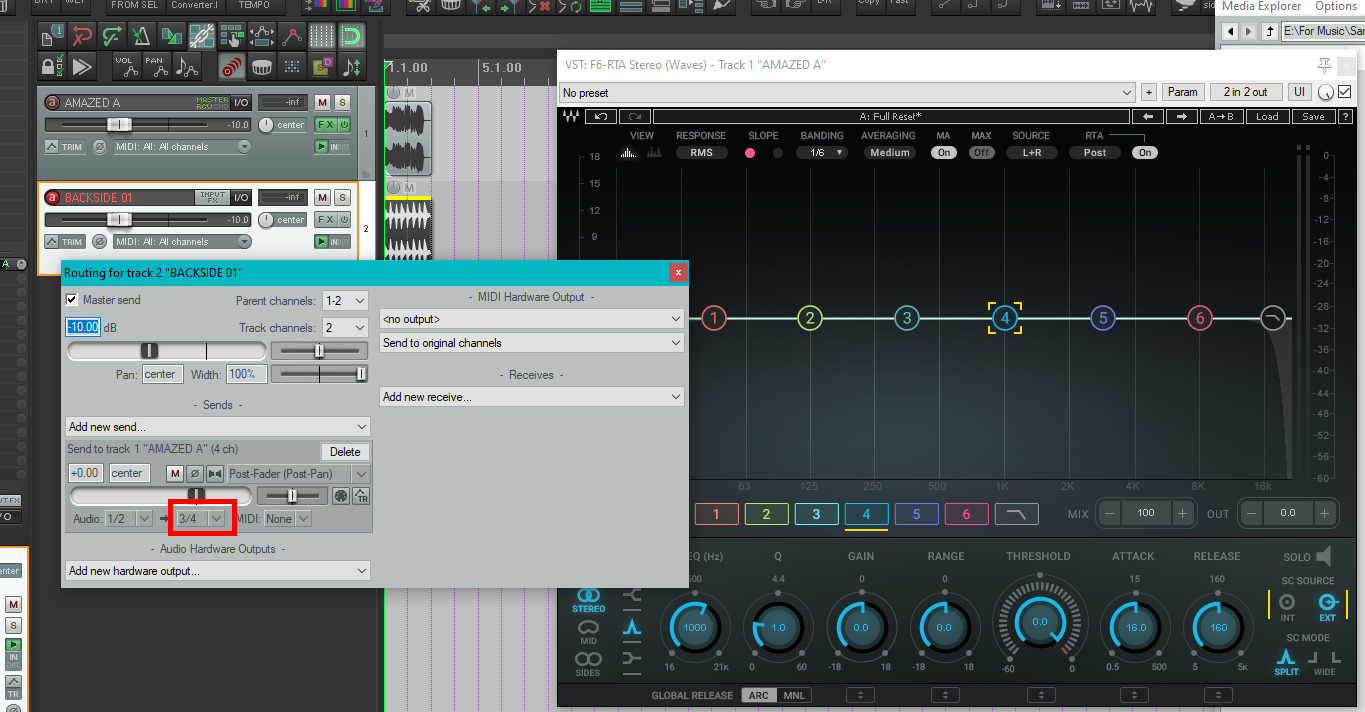The width and height of the screenshot is (1365, 712).
Task: Toggle the metronome in REAPER toolbar
Action: [141, 38]
